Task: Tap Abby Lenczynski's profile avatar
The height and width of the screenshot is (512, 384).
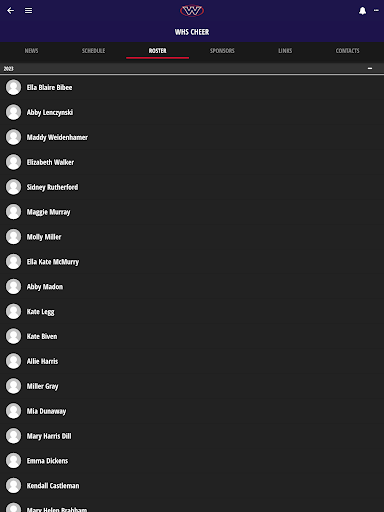Action: tap(14, 112)
